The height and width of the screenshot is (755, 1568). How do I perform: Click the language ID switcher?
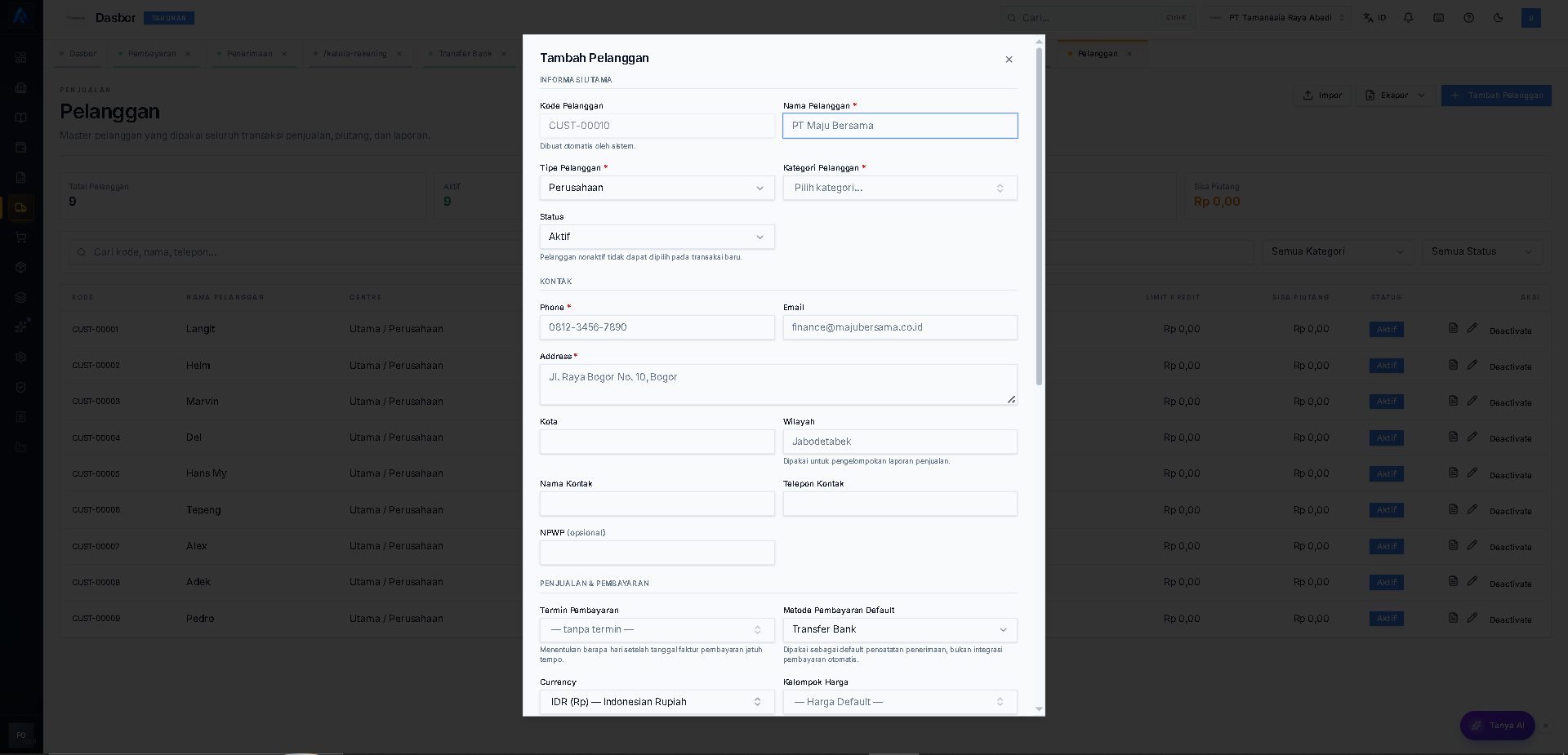click(1375, 18)
